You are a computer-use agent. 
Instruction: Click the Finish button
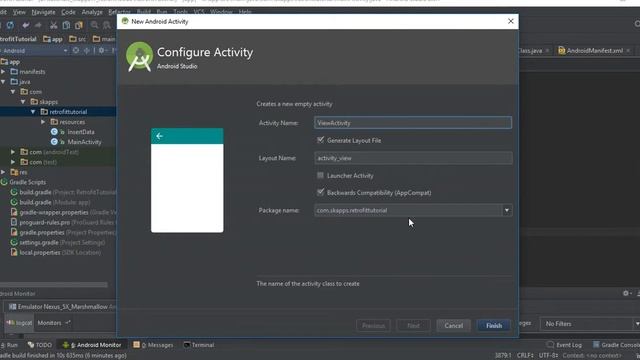pyautogui.click(x=494, y=325)
